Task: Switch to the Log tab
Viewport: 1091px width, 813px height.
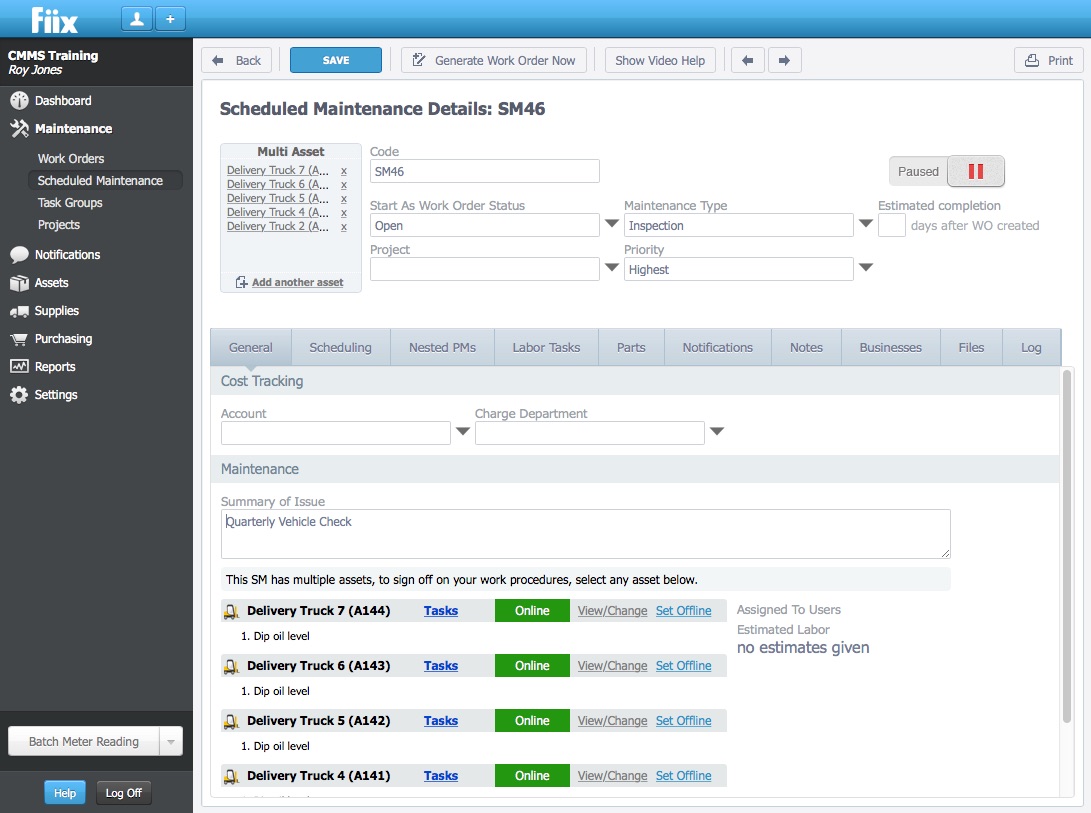Action: click(x=1031, y=347)
